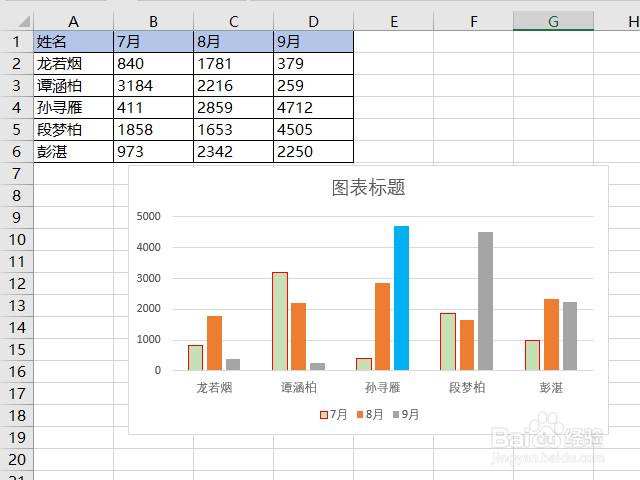Screen dimensions: 640x480
Task: Click the 5000 vertical axis label
Action: (149, 216)
